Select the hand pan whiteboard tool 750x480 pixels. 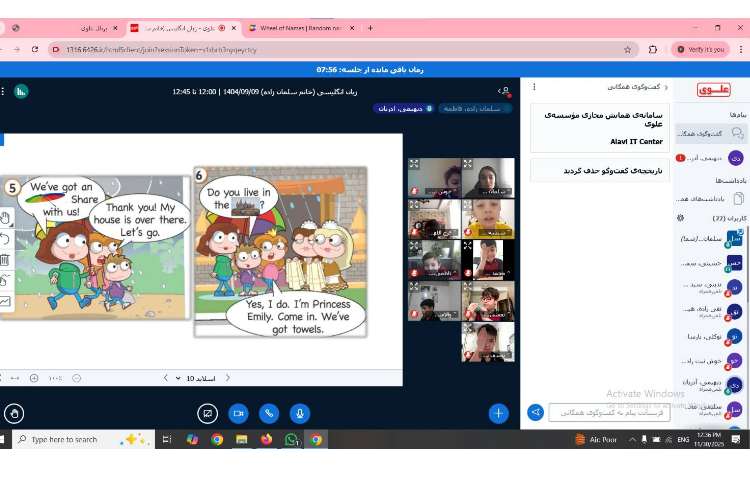pyautogui.click(x=6, y=217)
